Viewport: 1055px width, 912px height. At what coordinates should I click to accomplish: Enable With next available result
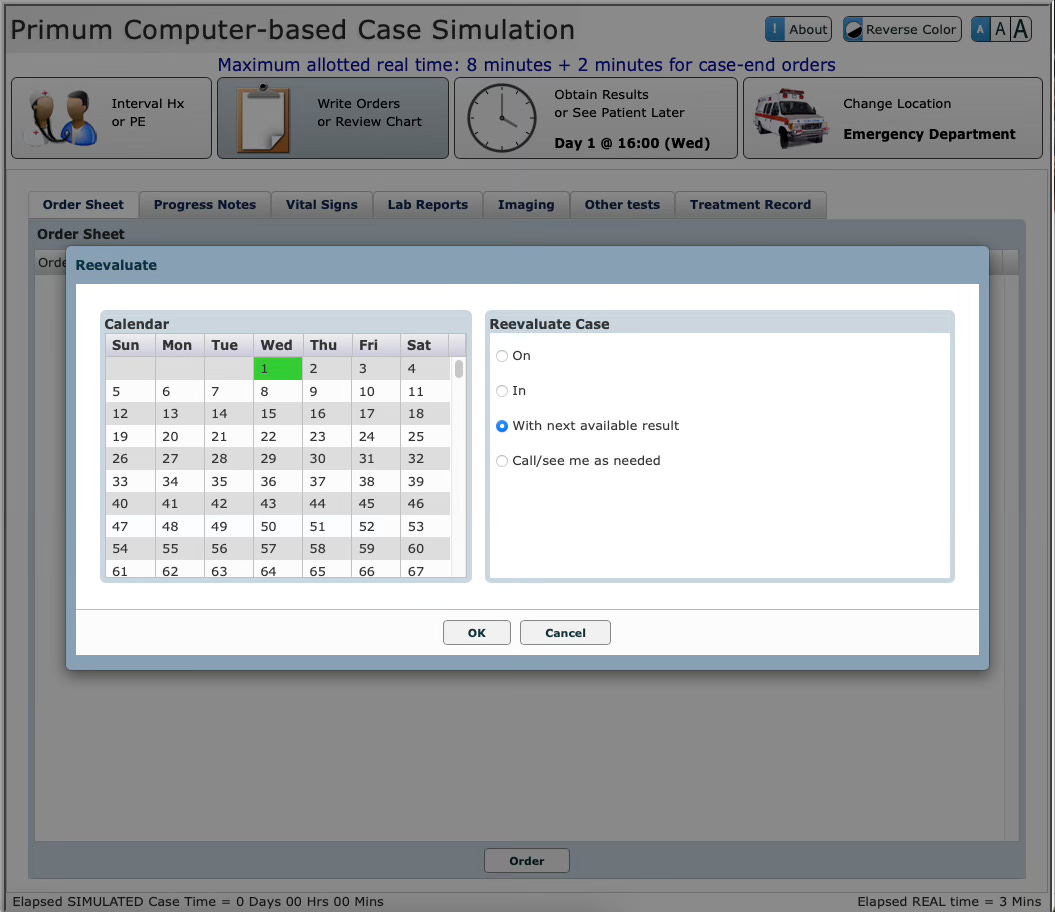(x=501, y=426)
